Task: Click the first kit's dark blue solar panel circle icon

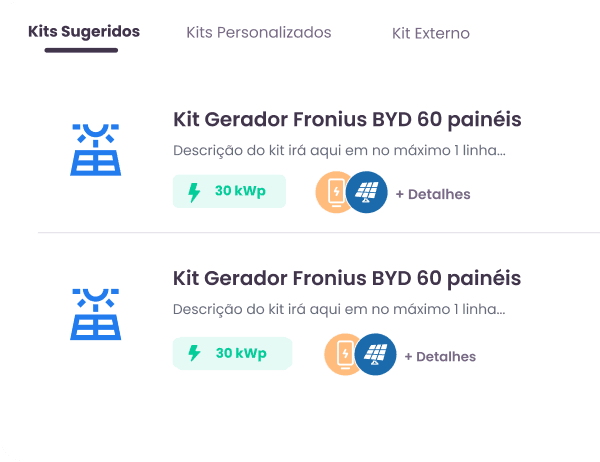Action: tap(367, 192)
